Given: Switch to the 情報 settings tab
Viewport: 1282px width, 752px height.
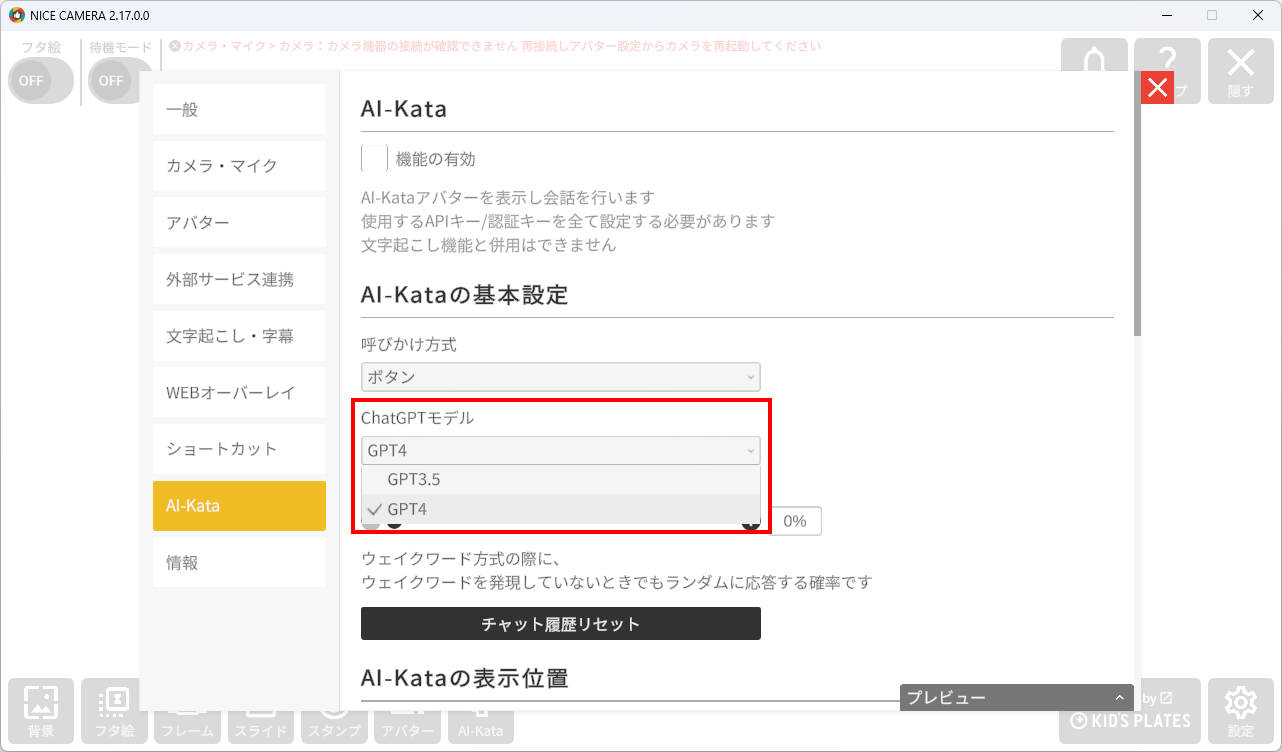Looking at the screenshot, I should tap(239, 563).
